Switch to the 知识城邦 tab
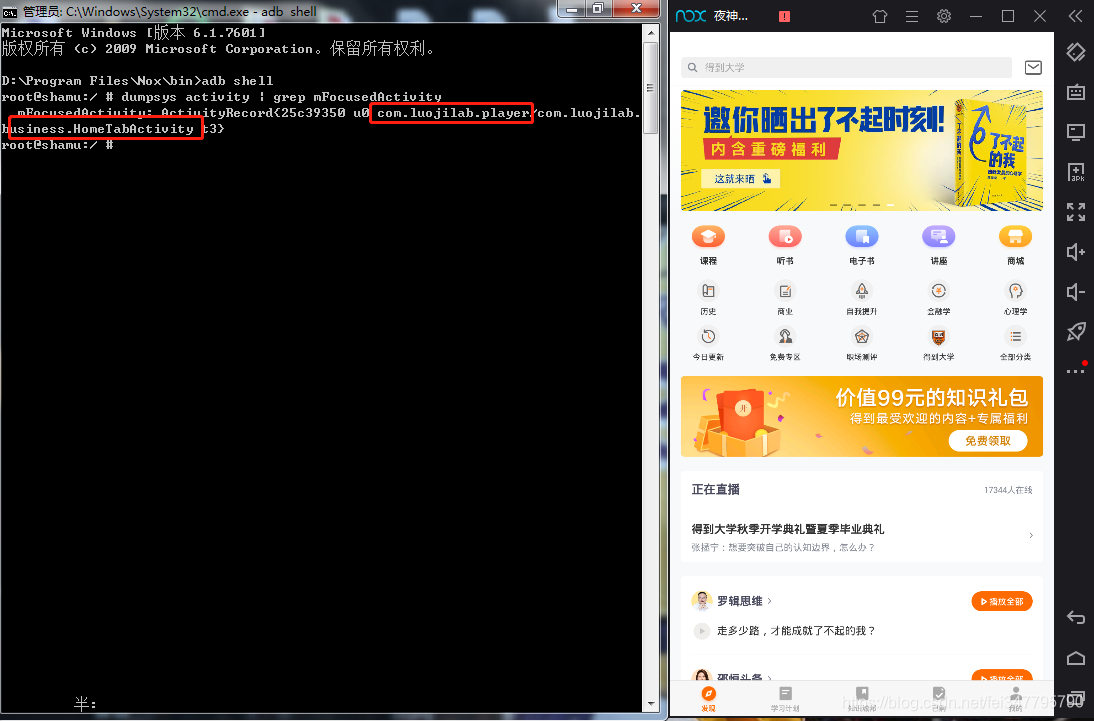The image size is (1094, 721). [862, 699]
